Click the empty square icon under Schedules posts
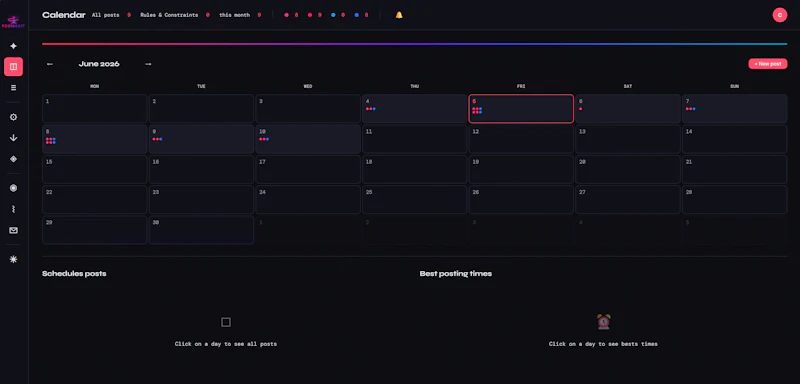This screenshot has width=800, height=384. [226, 322]
